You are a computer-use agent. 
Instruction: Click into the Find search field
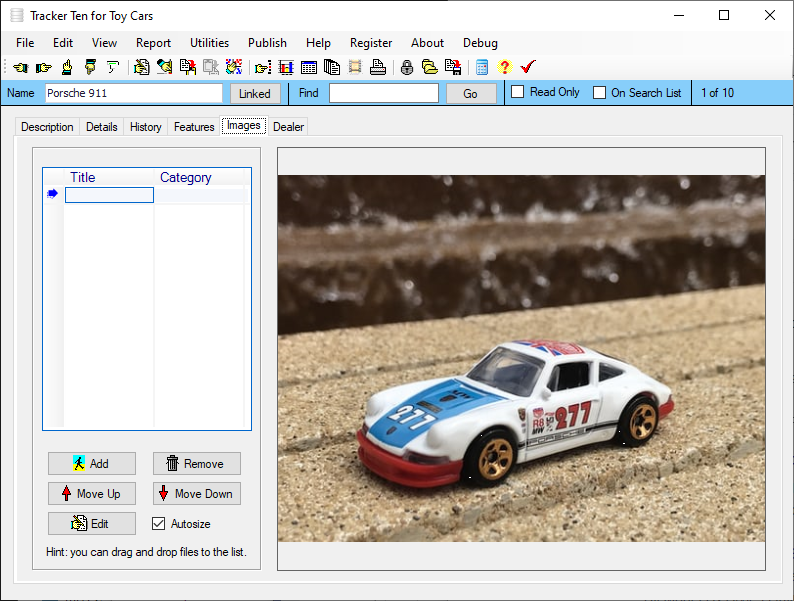click(x=384, y=93)
